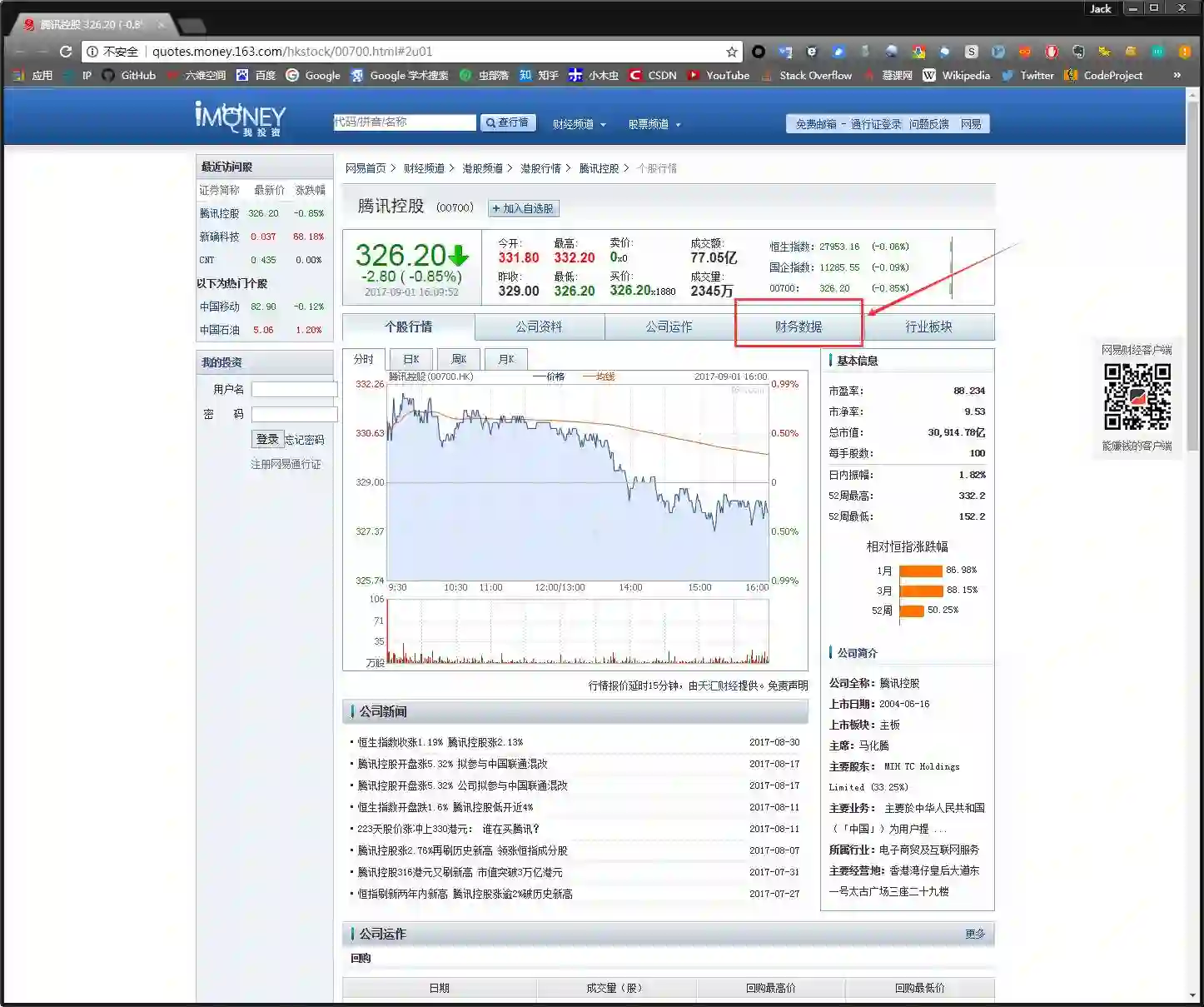The image size is (1204, 1007).
Task: Open the CodeProject bookmark
Action: pyautogui.click(x=1104, y=75)
